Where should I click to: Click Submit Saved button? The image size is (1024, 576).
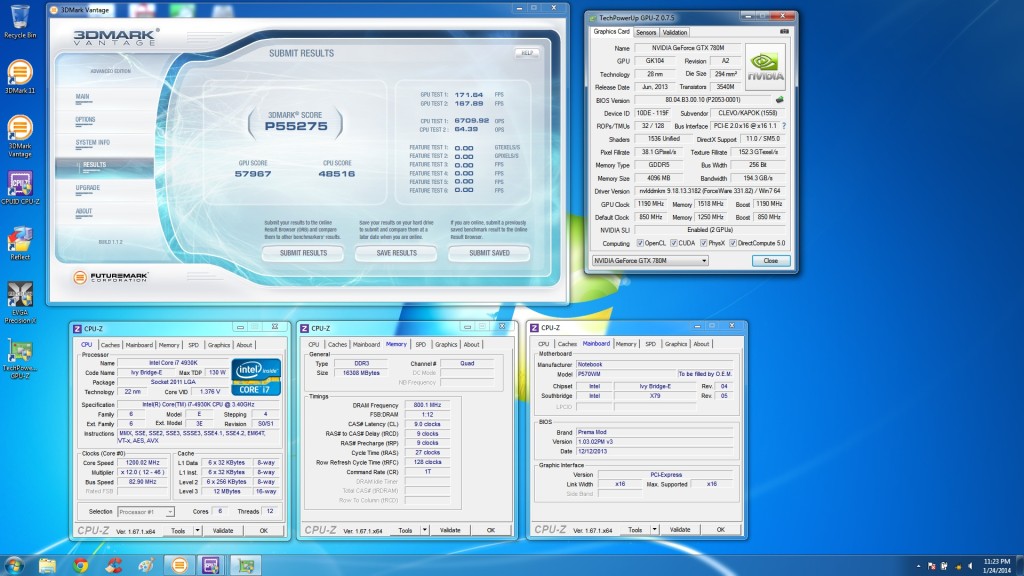(489, 253)
